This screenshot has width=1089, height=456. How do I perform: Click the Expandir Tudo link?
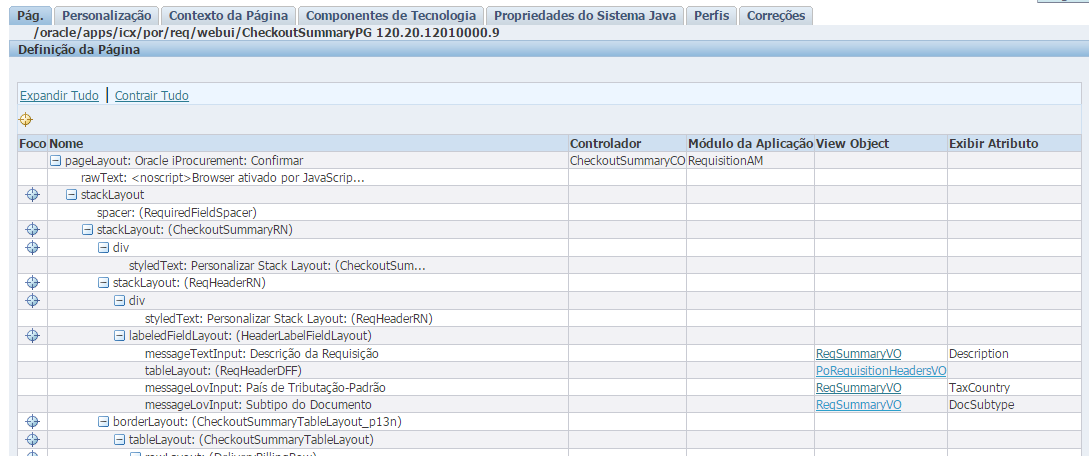pos(59,96)
